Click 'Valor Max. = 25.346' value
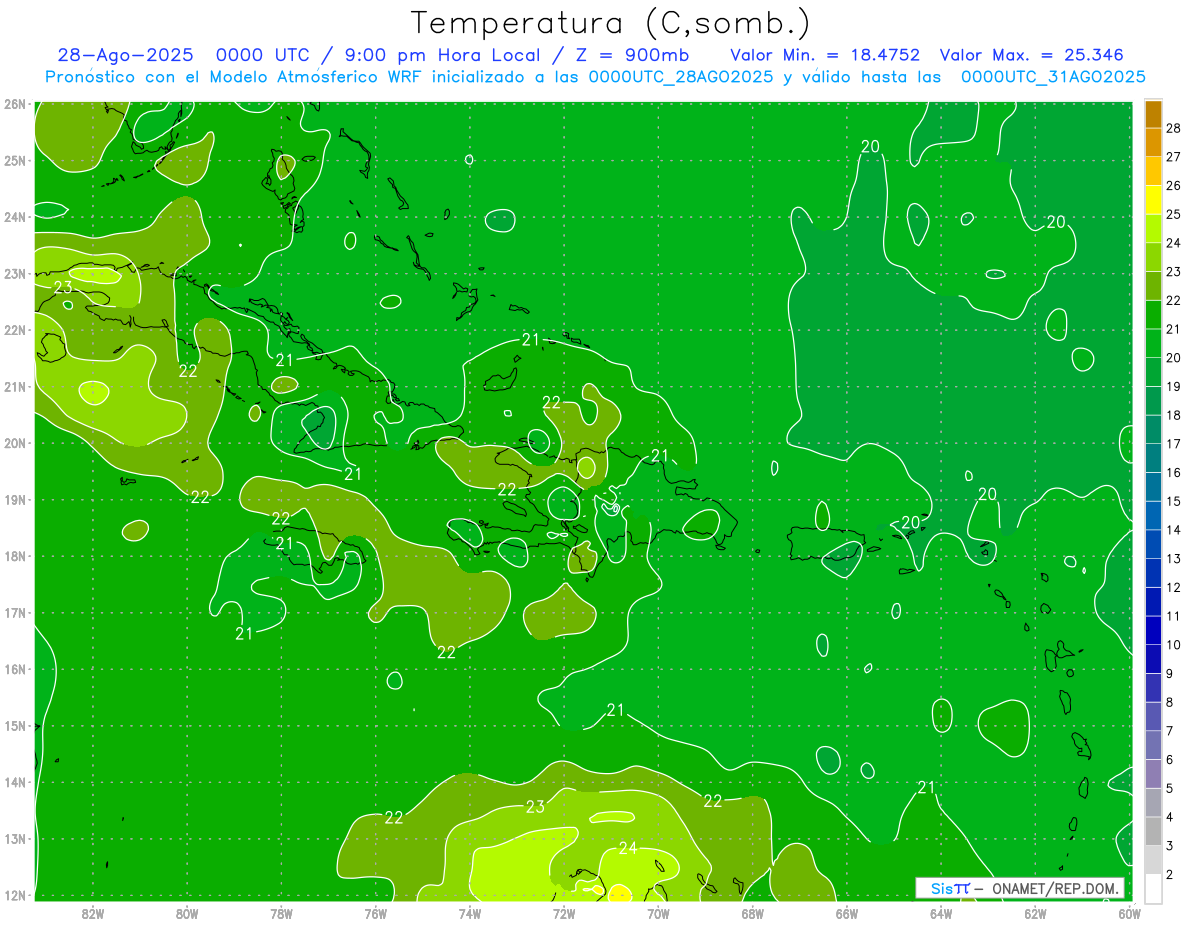 (x=1031, y=55)
